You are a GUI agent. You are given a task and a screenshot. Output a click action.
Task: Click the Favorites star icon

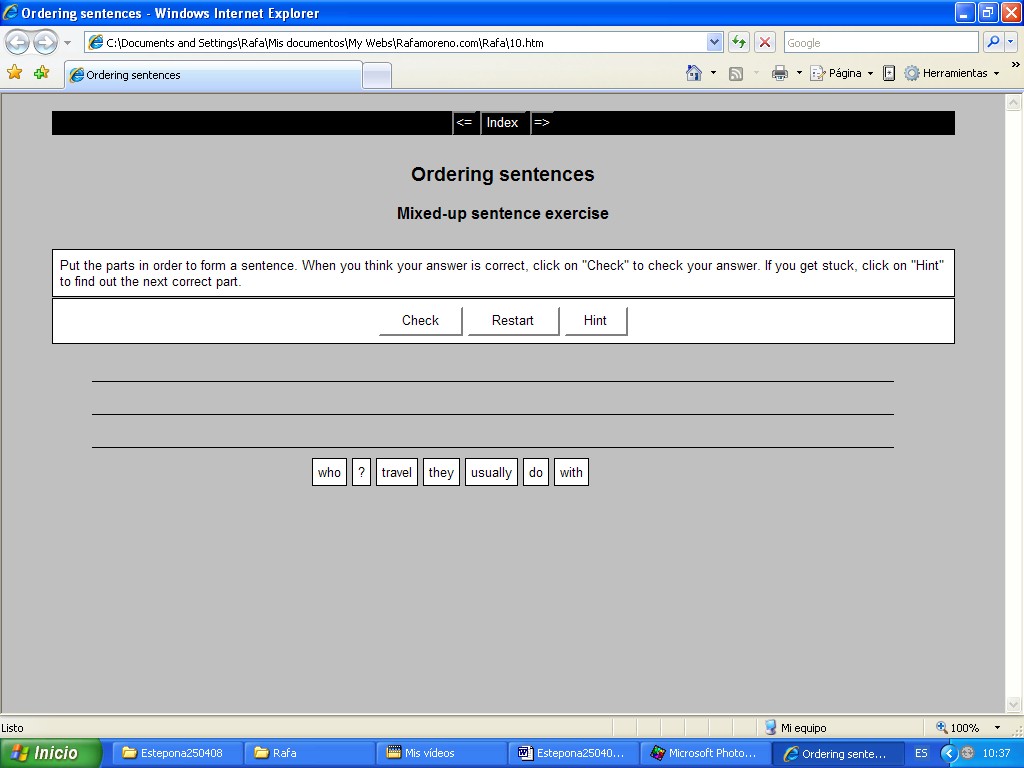(x=14, y=73)
